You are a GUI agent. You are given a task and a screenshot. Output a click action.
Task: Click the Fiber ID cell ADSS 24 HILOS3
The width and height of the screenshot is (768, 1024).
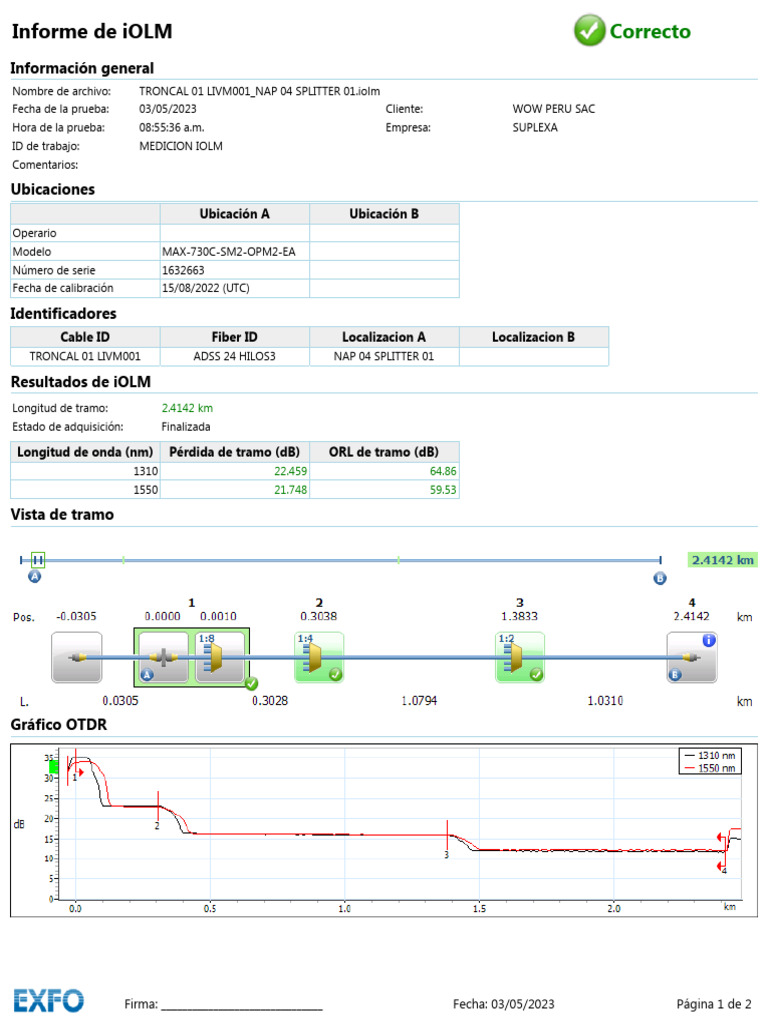(234, 357)
